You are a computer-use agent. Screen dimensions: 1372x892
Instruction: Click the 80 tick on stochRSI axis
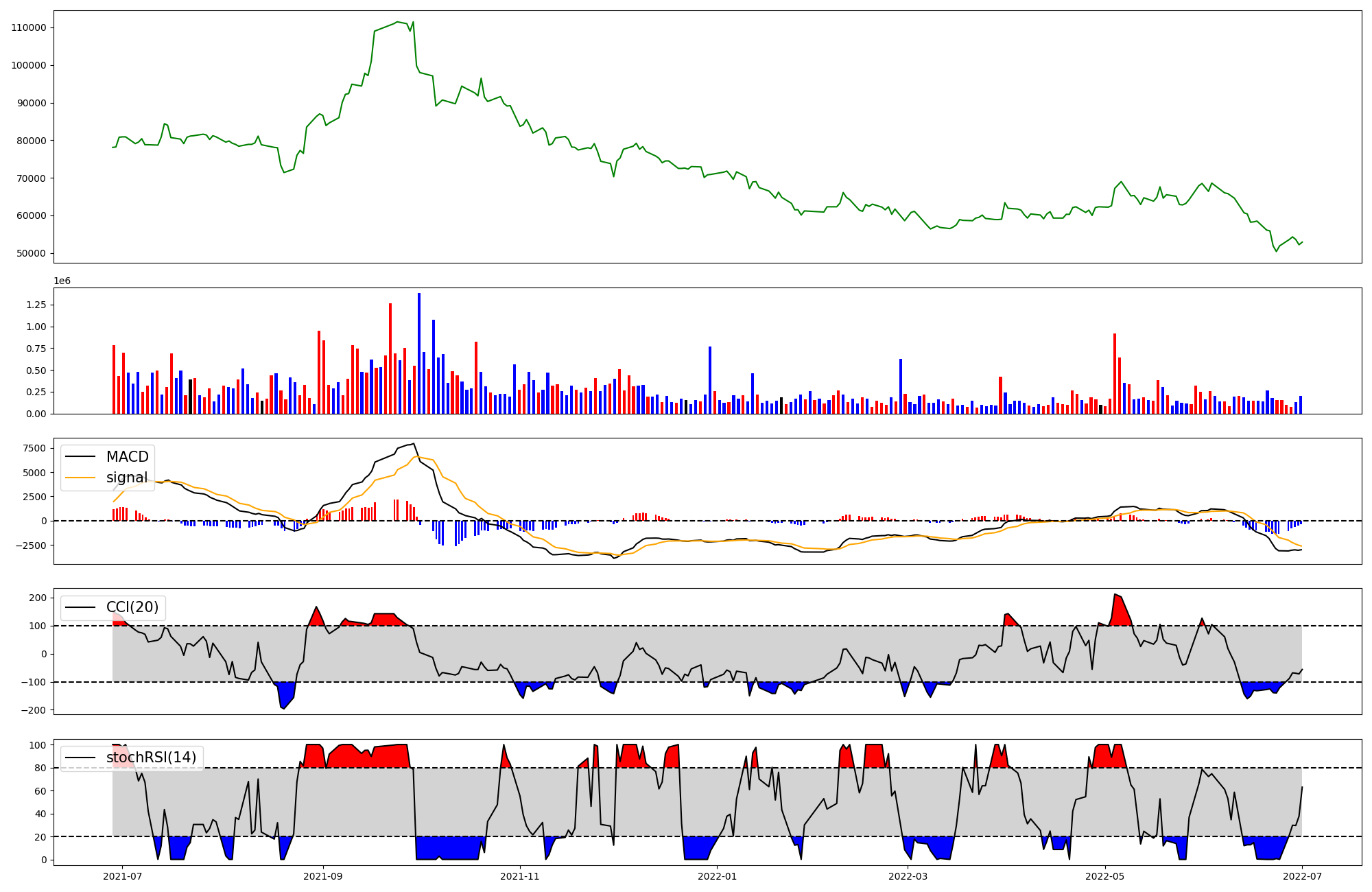click(40, 768)
